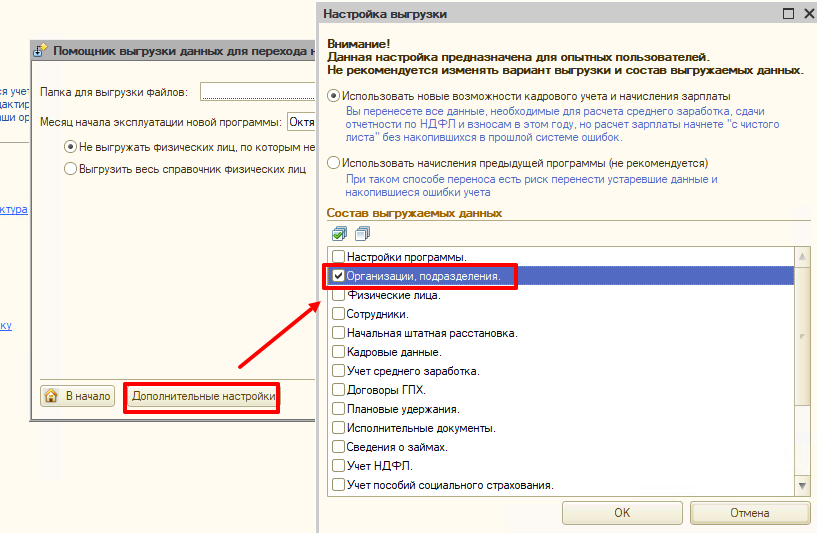This screenshot has height=533, width=817.
Task: Check the Сотрудники checkbox
Action: tap(339, 314)
